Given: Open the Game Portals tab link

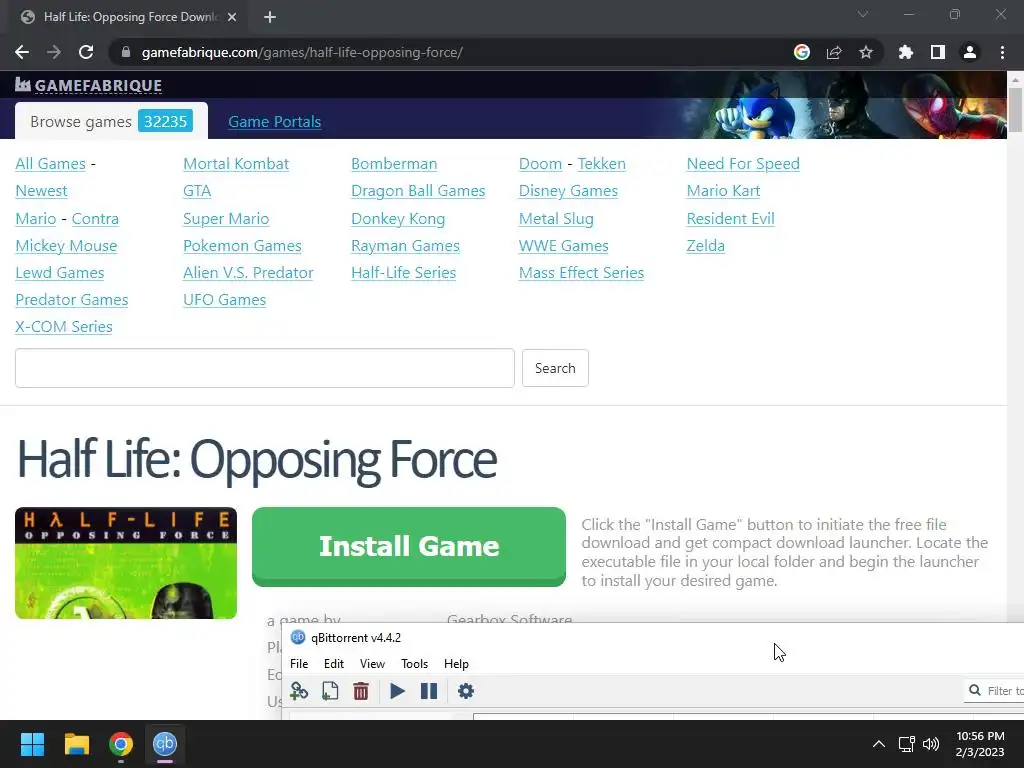Looking at the screenshot, I should (274, 121).
